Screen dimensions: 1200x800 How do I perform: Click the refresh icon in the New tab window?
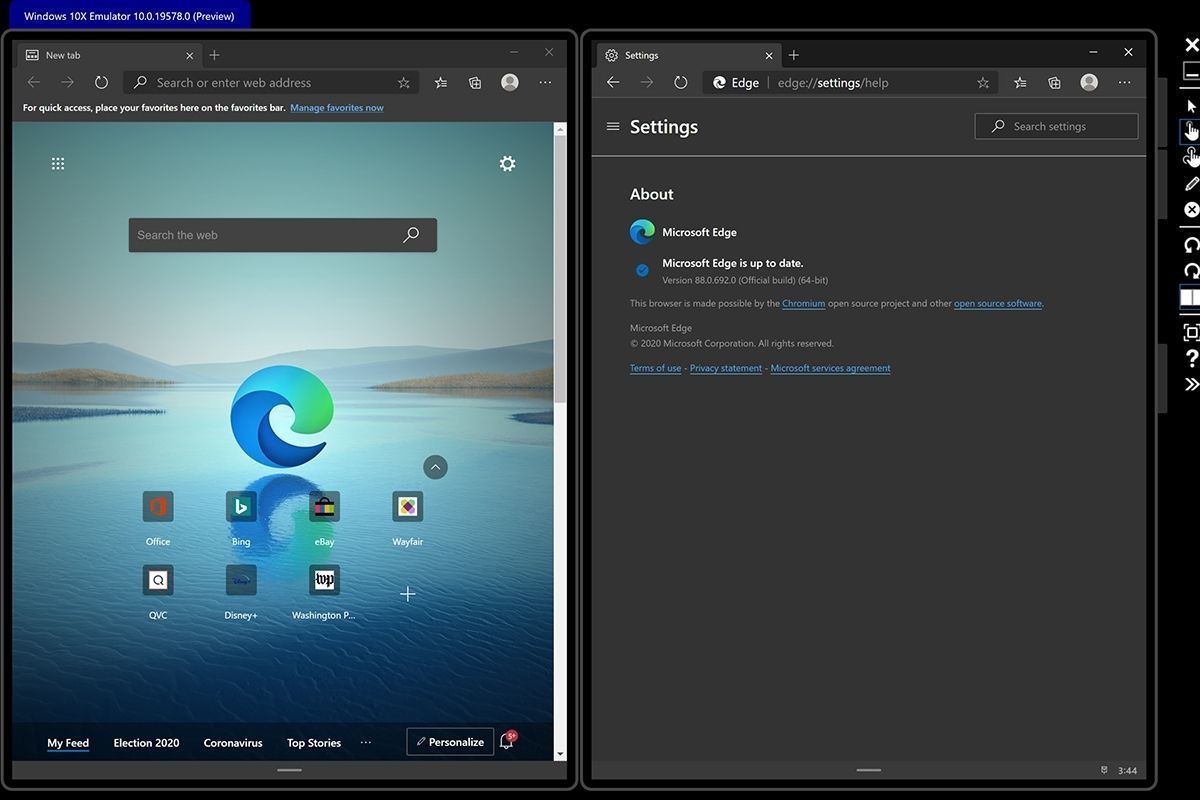click(x=101, y=83)
